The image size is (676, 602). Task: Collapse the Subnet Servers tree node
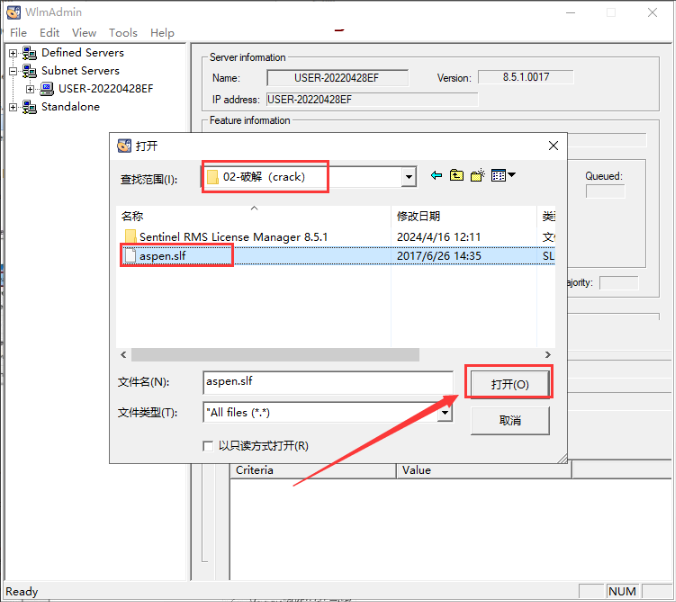click(13, 71)
